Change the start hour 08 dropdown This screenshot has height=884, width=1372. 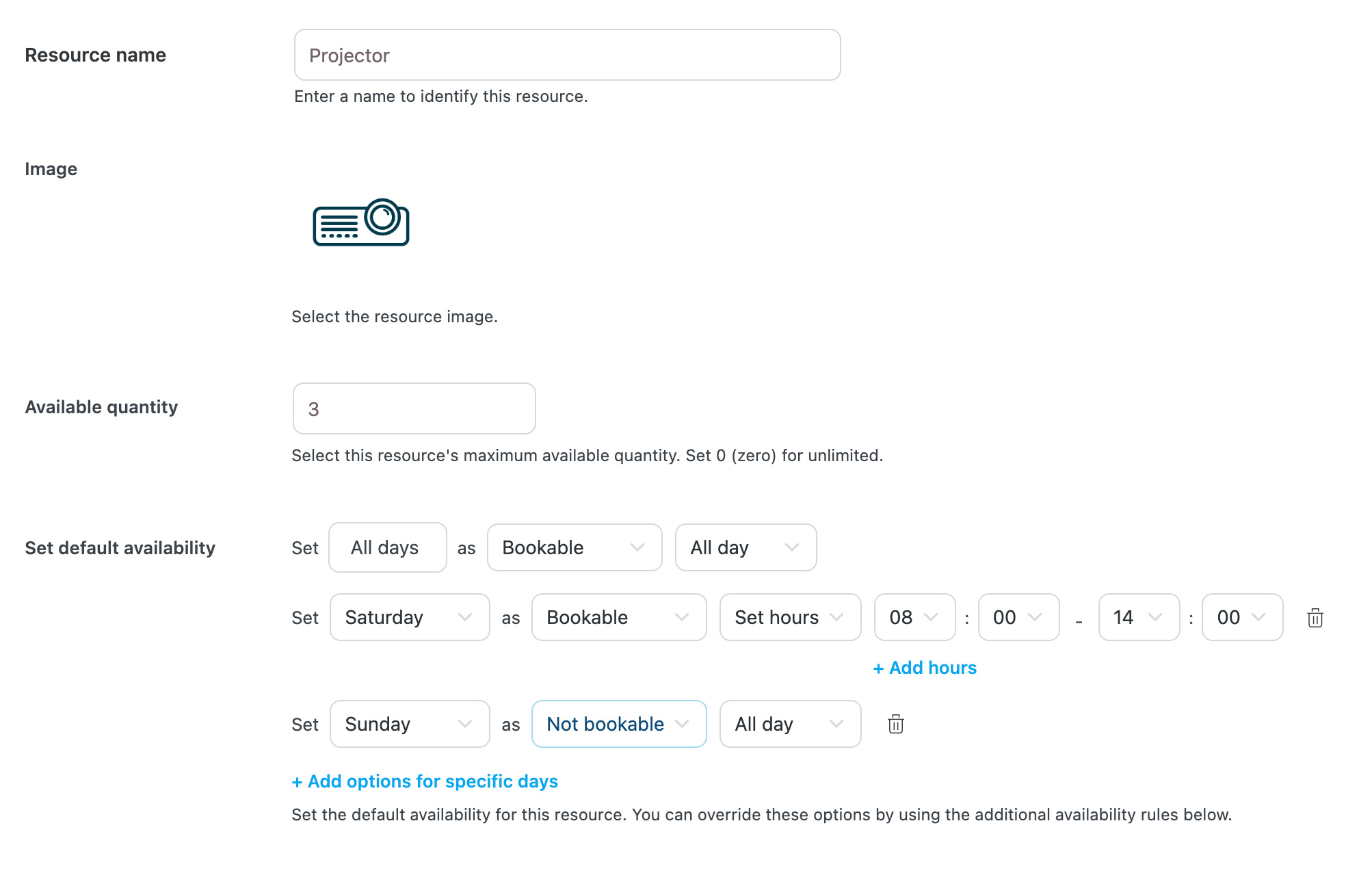click(914, 617)
